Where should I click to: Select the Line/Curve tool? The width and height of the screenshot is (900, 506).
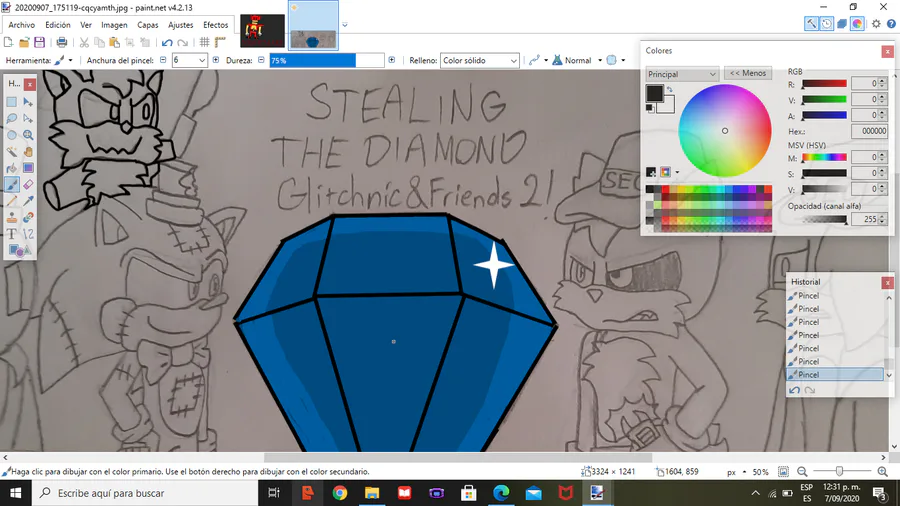click(28, 234)
